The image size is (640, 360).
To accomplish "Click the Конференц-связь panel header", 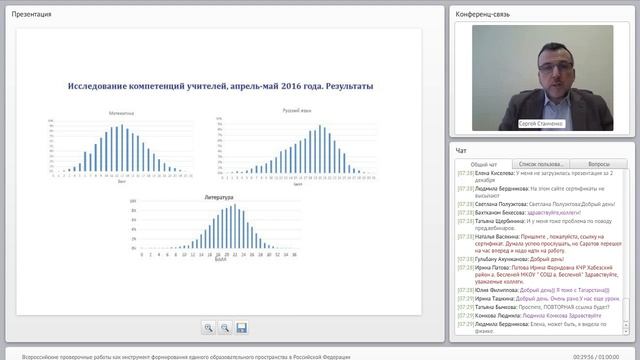I will pyautogui.click(x=482, y=14).
